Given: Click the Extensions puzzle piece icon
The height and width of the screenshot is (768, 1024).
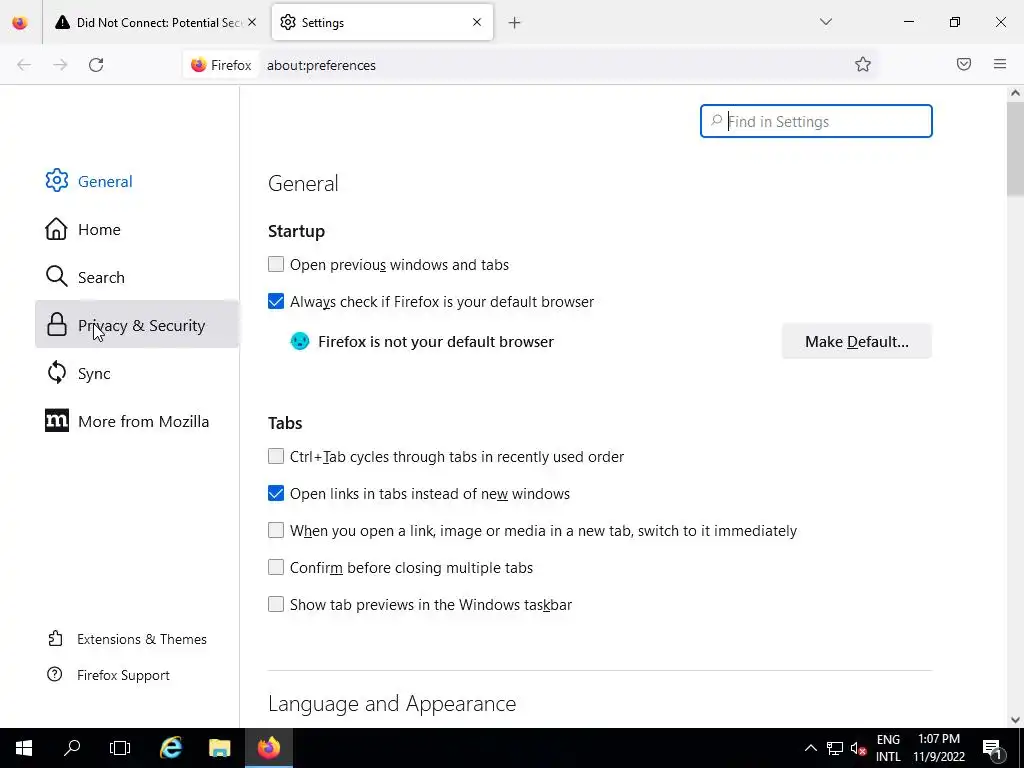Looking at the screenshot, I should [x=56, y=639].
